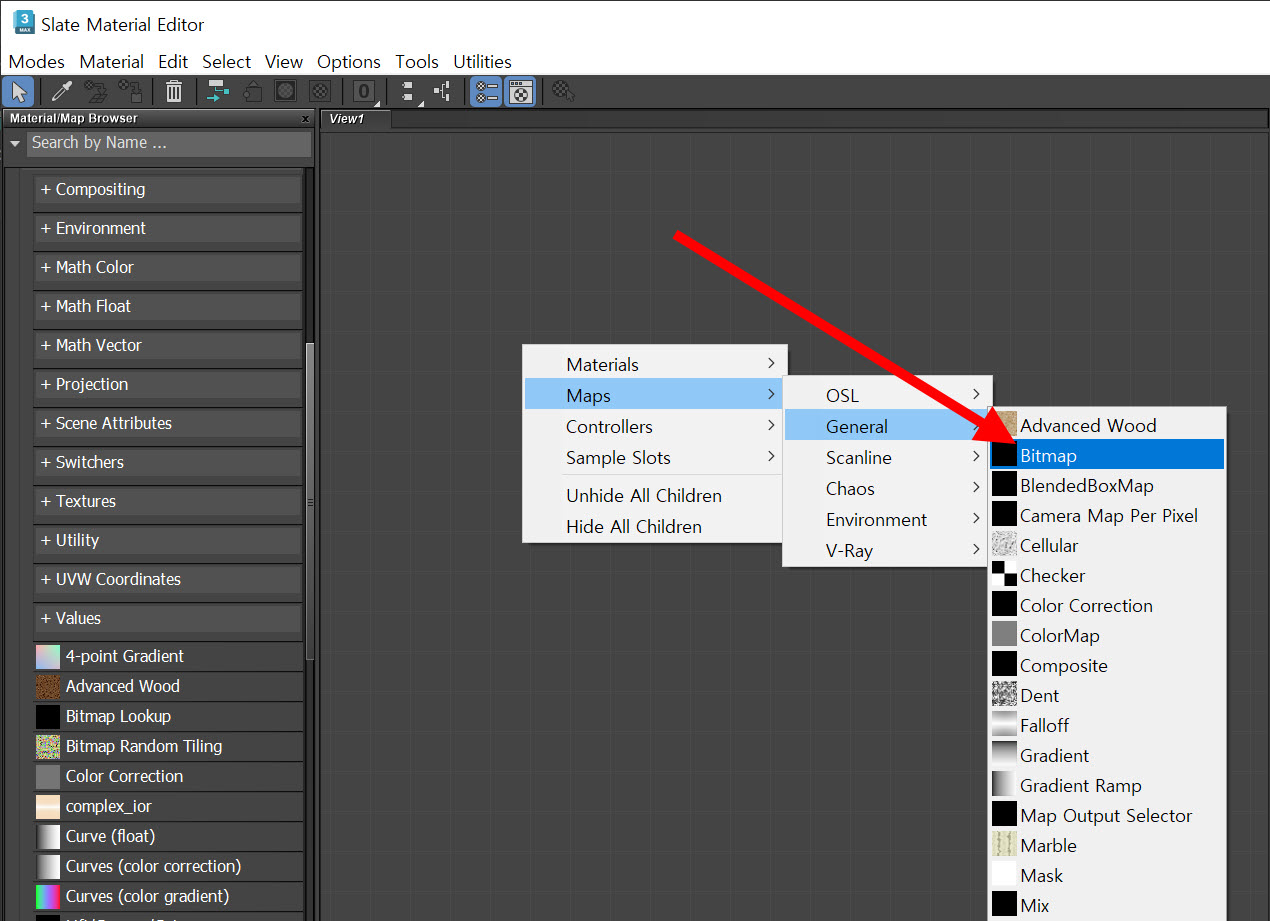Click Select by Material icon

pos(564,92)
